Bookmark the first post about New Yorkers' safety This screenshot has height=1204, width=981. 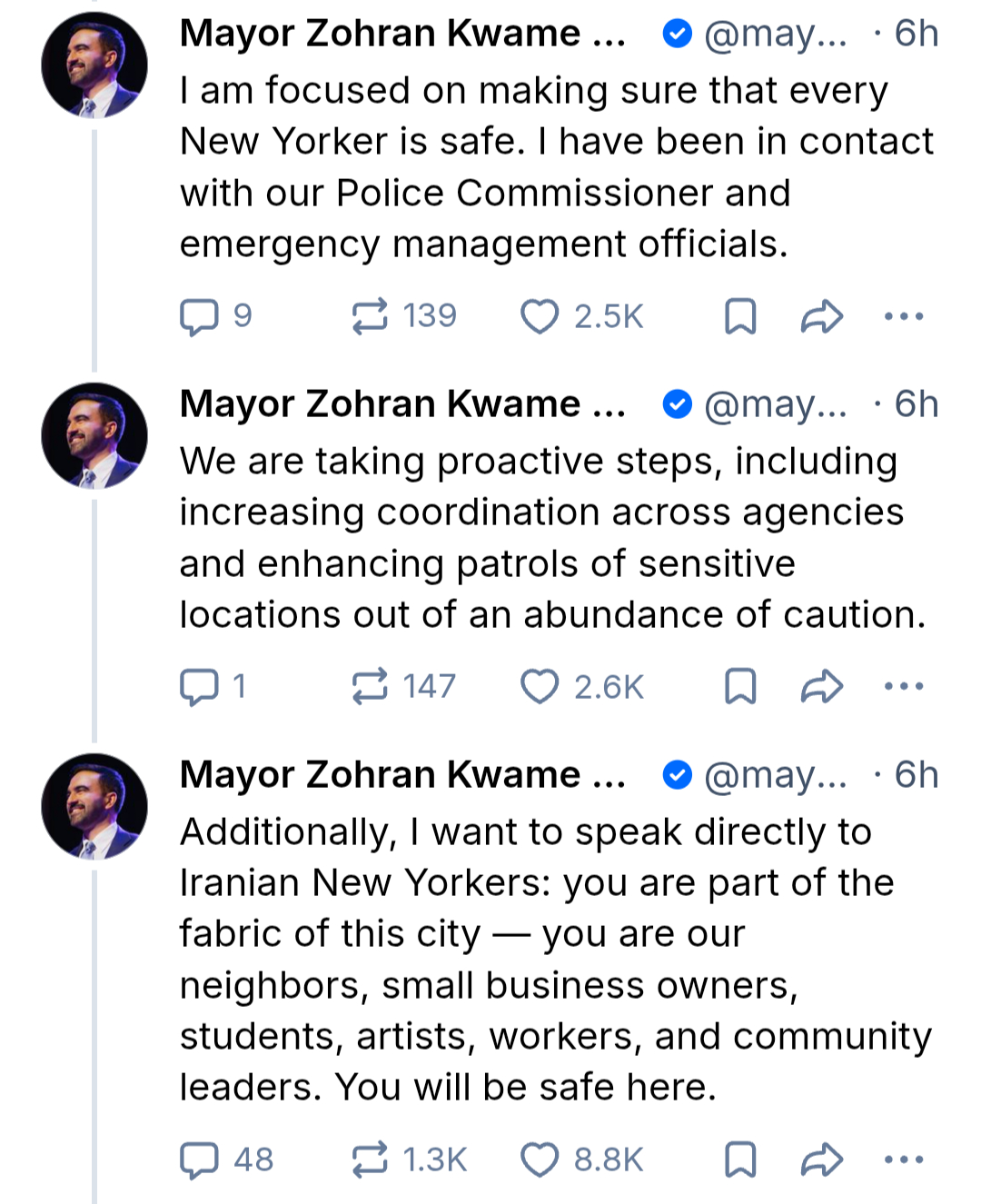pyautogui.click(x=740, y=316)
